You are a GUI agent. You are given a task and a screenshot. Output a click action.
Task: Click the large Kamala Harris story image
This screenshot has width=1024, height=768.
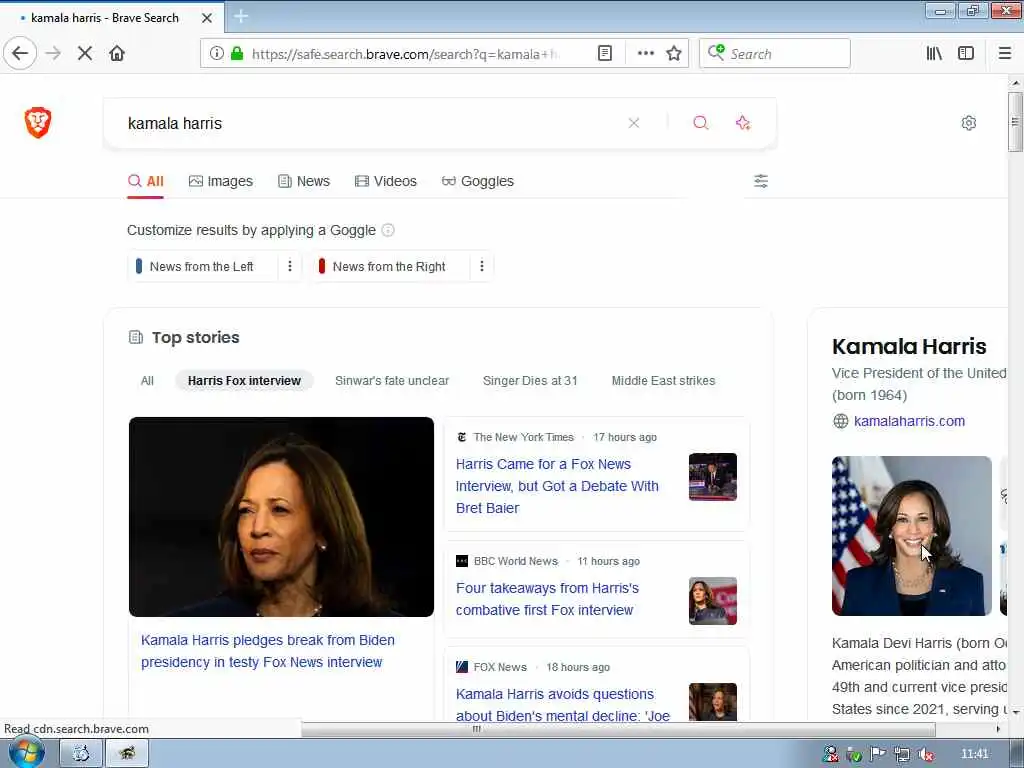click(x=281, y=517)
